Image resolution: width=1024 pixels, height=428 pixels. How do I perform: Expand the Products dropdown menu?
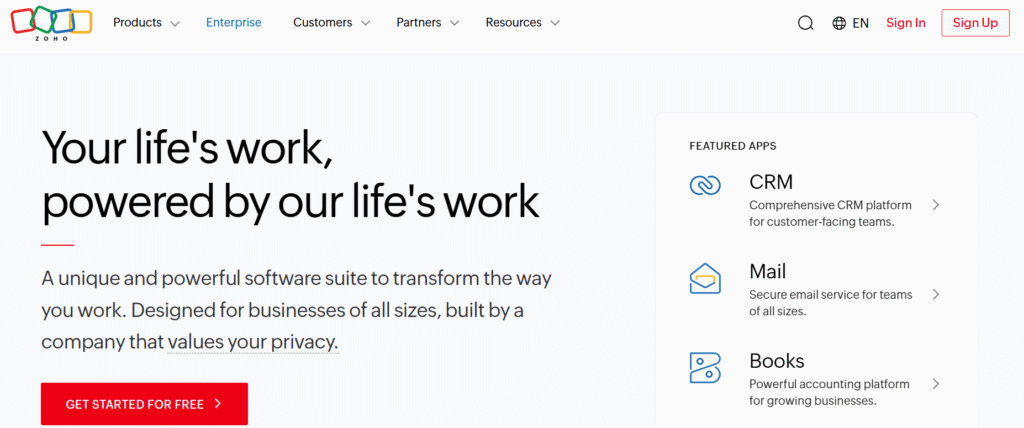click(146, 22)
